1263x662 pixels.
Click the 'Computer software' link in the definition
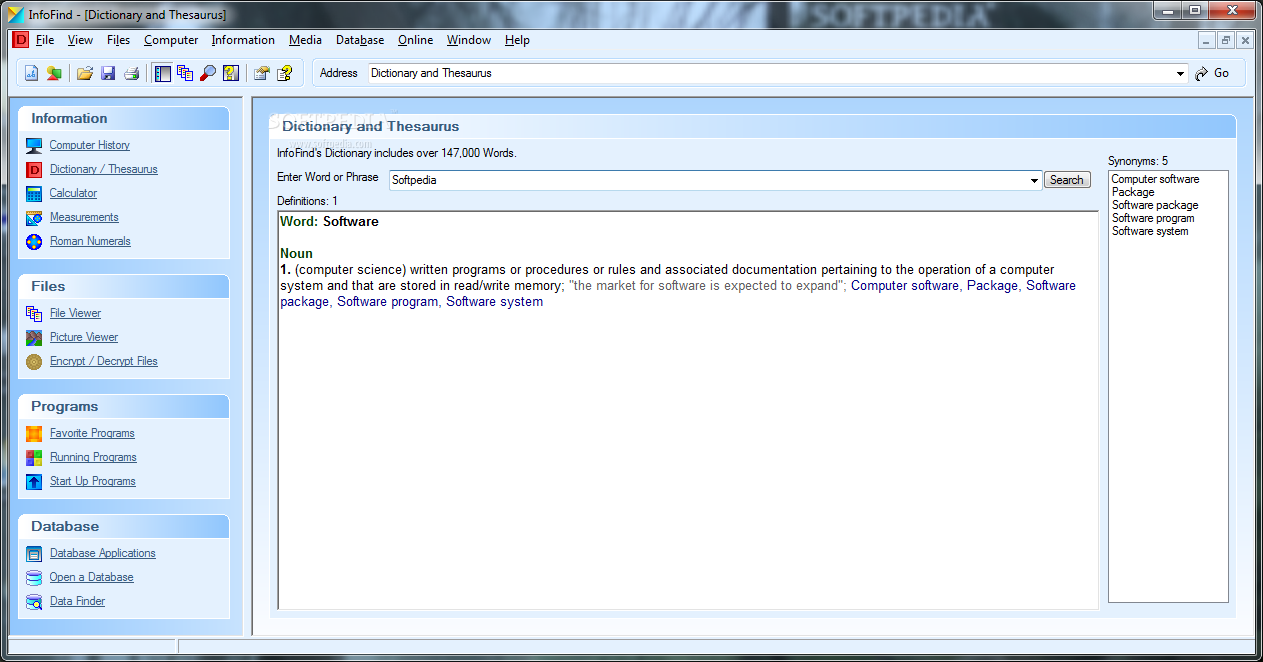click(904, 286)
